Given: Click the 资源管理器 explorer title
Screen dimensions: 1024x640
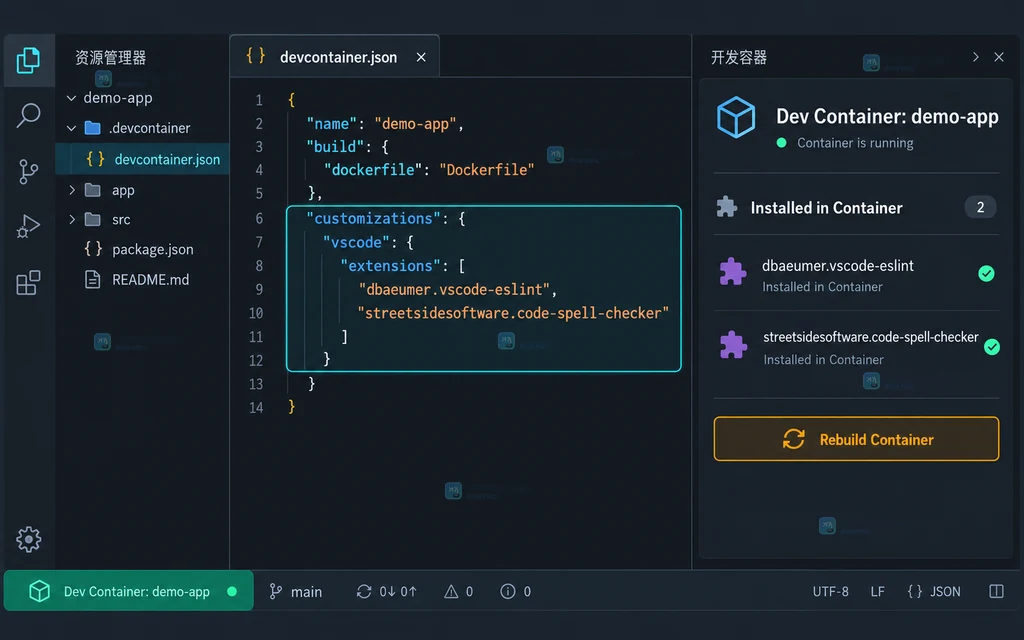Looking at the screenshot, I should [110, 57].
